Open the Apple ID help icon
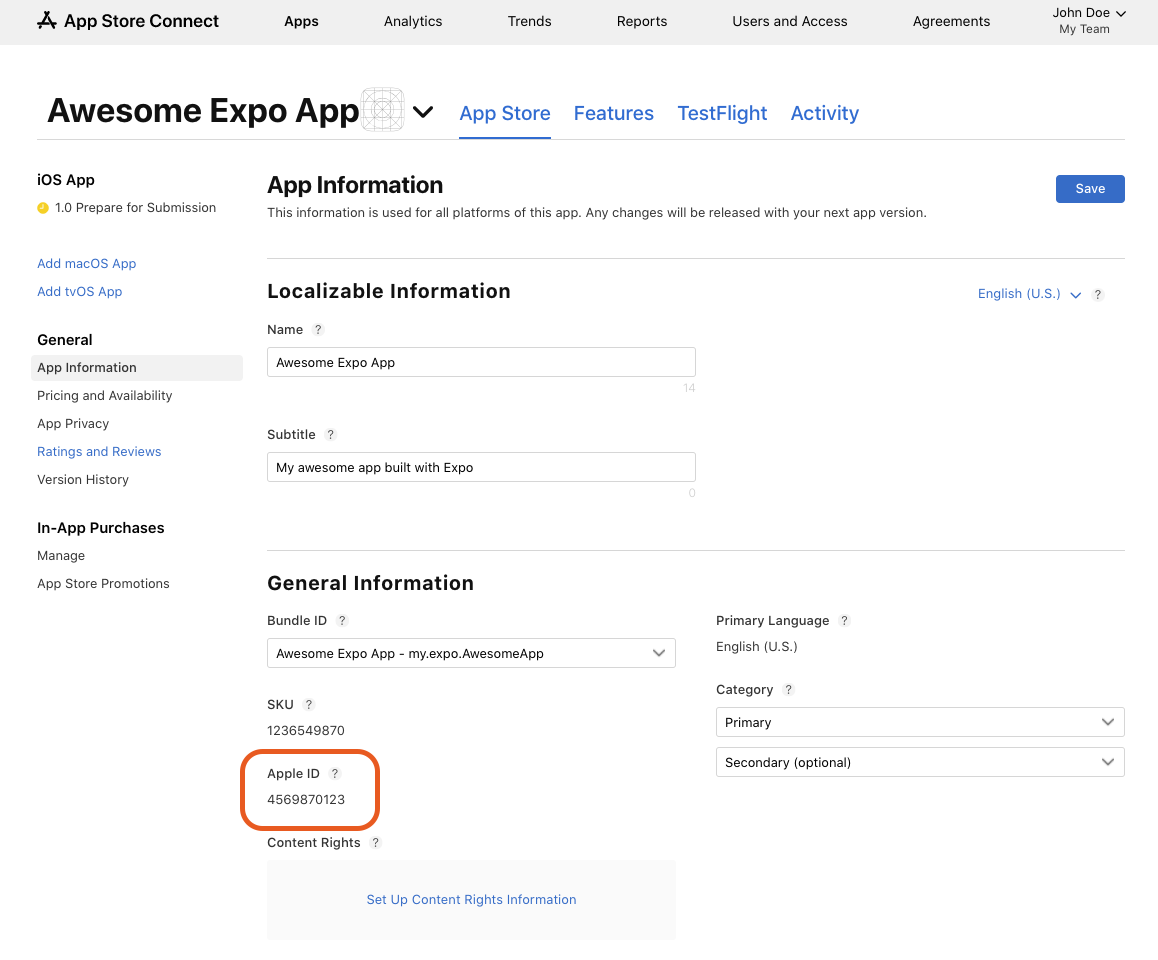 pos(334,773)
